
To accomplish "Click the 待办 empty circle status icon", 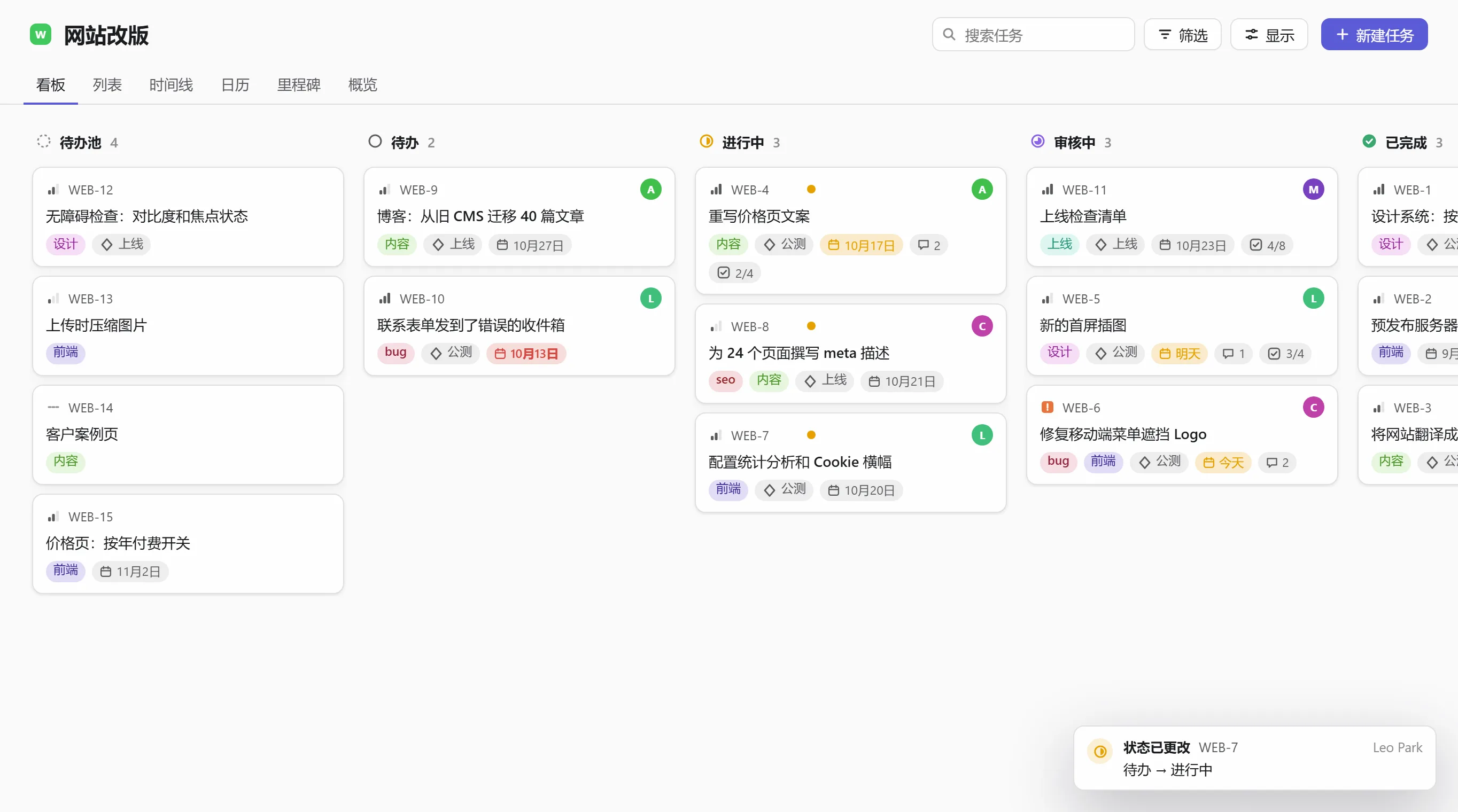I will (375, 142).
